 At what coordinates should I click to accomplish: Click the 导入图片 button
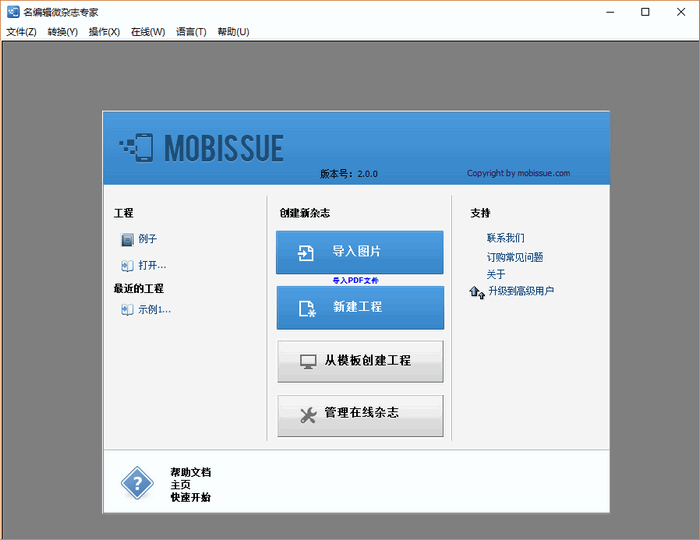pyautogui.click(x=359, y=252)
